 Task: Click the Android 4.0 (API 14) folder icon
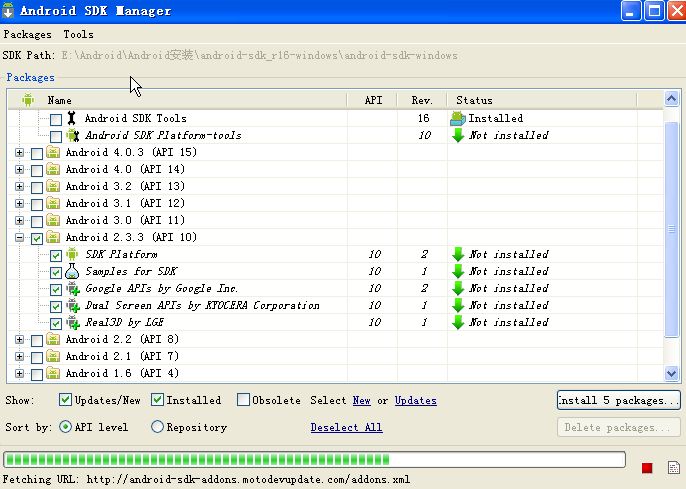point(53,169)
